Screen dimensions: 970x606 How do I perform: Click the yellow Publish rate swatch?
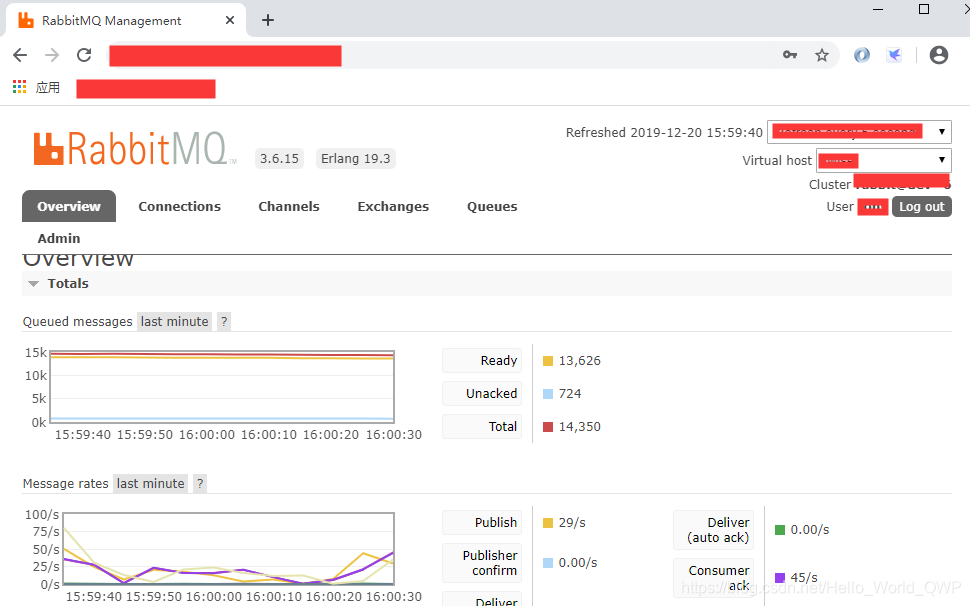547,523
